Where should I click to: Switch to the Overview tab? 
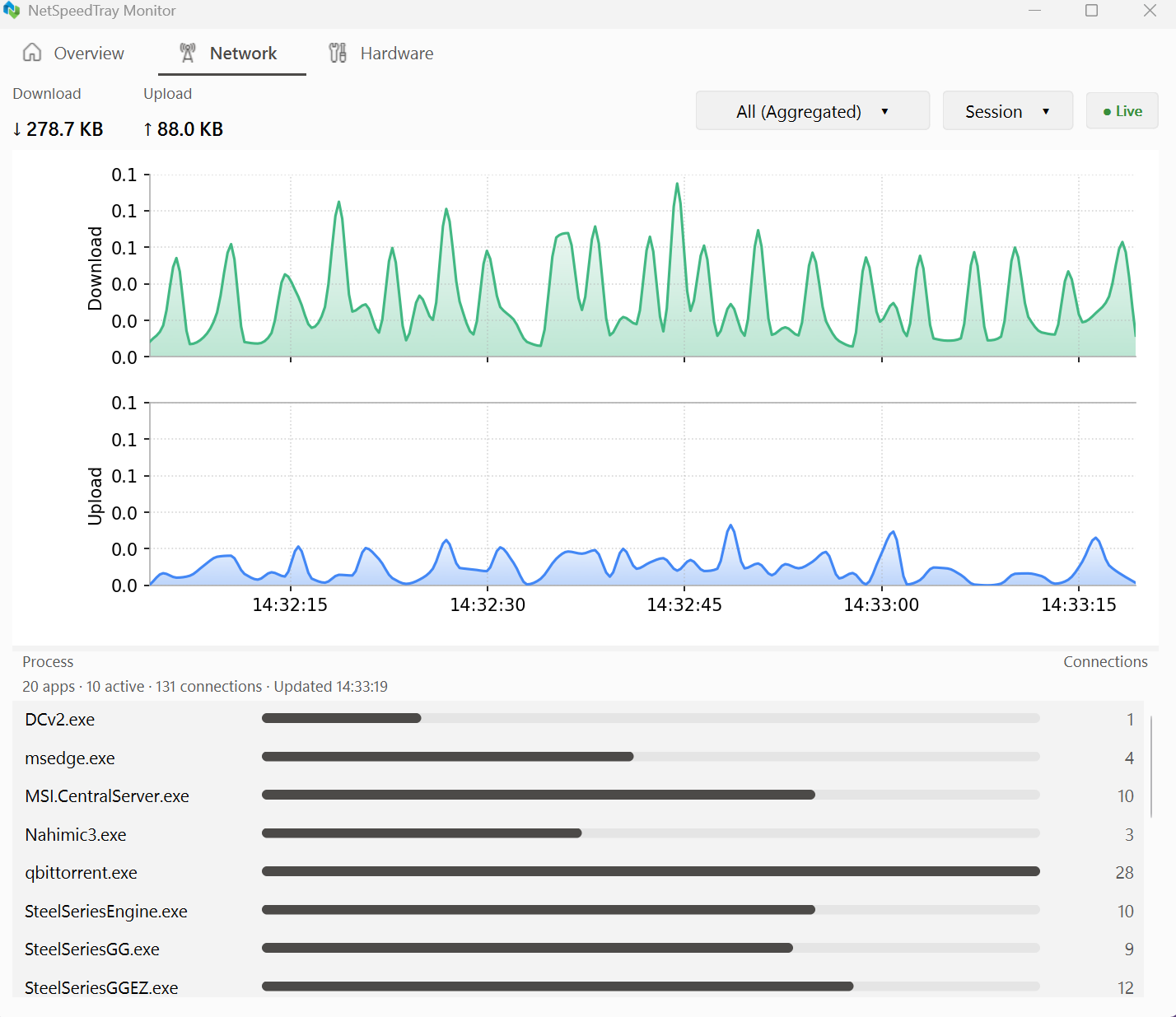74,54
